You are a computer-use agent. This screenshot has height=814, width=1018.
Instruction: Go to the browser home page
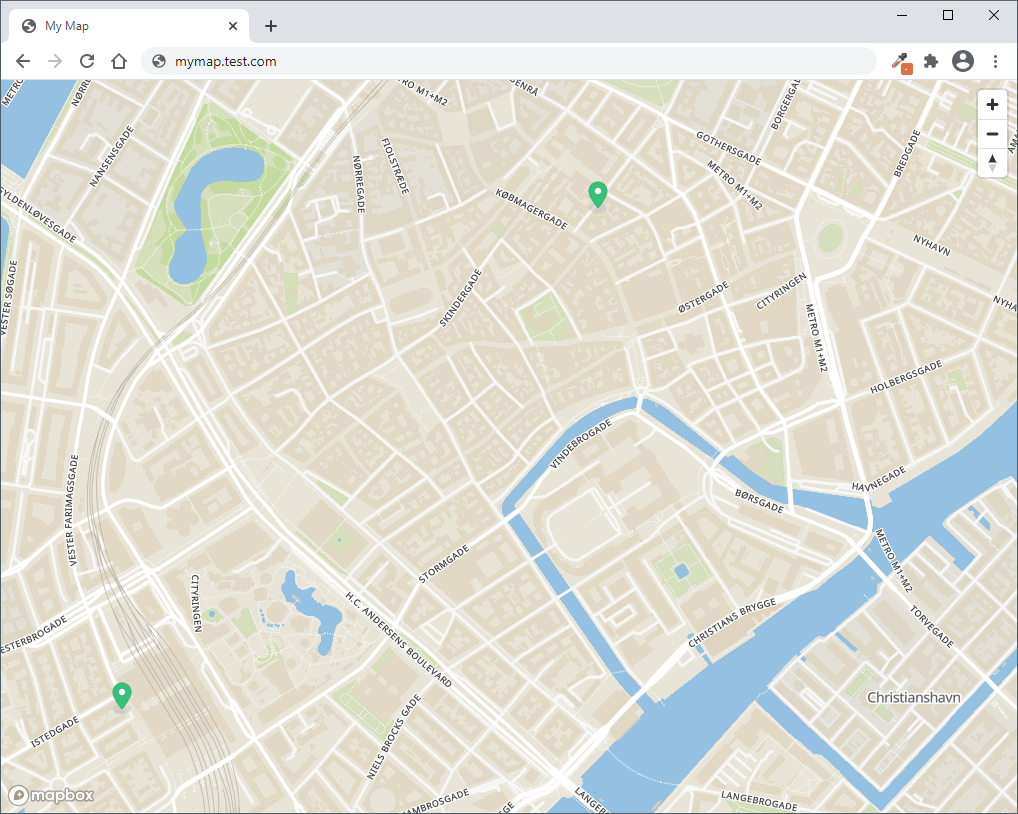pos(119,61)
